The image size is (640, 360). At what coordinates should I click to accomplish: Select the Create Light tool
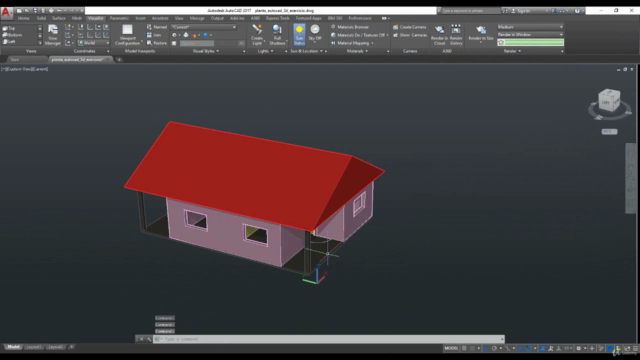coord(257,34)
